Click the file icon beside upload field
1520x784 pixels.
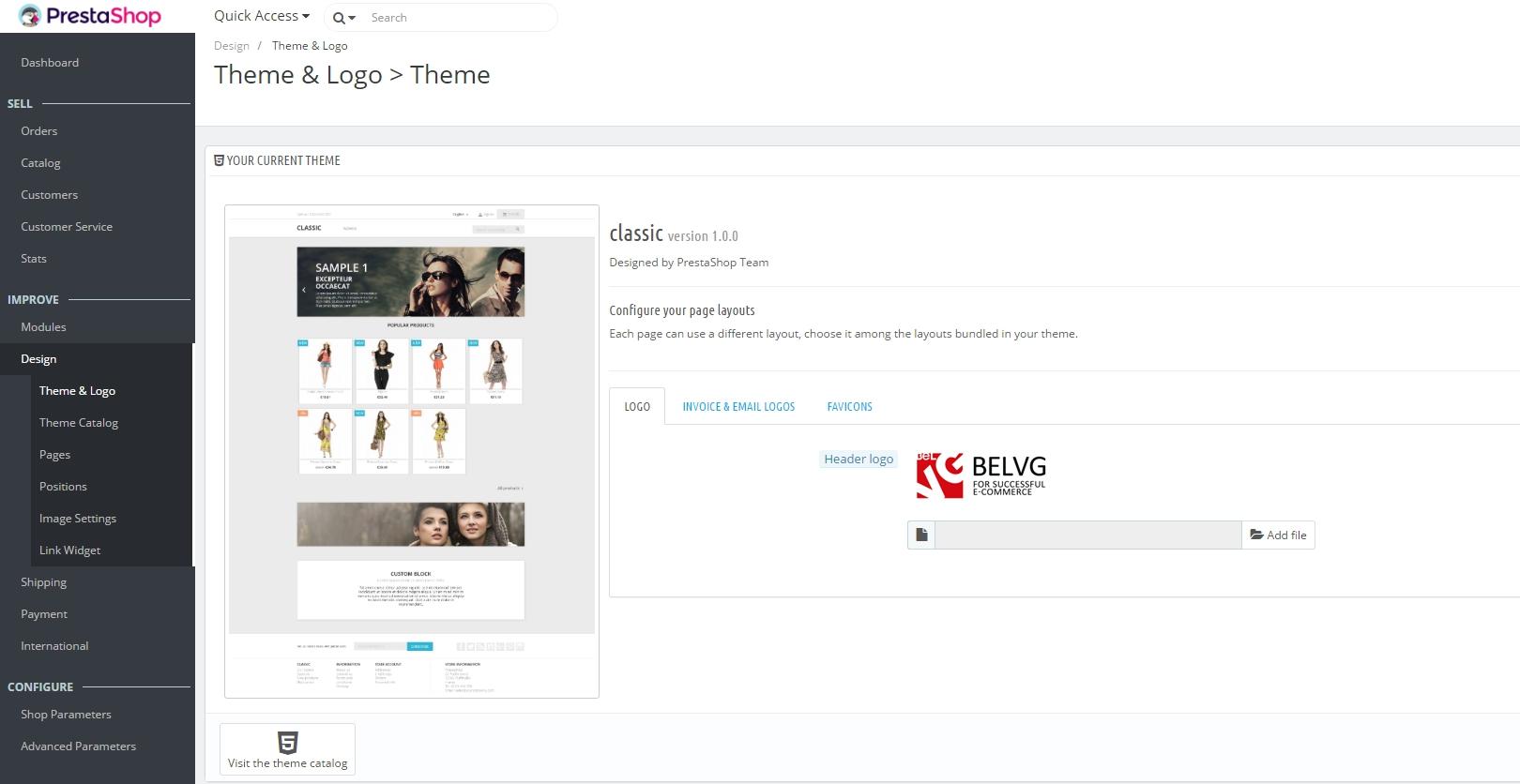pyautogui.click(x=921, y=535)
